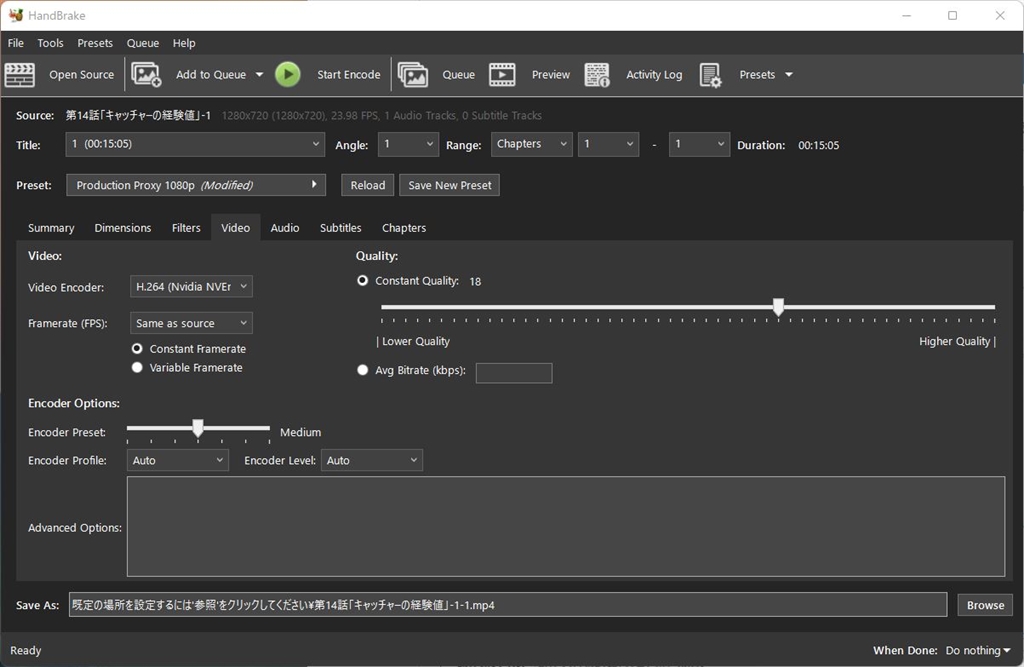Click the Open Source clapperboard icon

click(20, 75)
